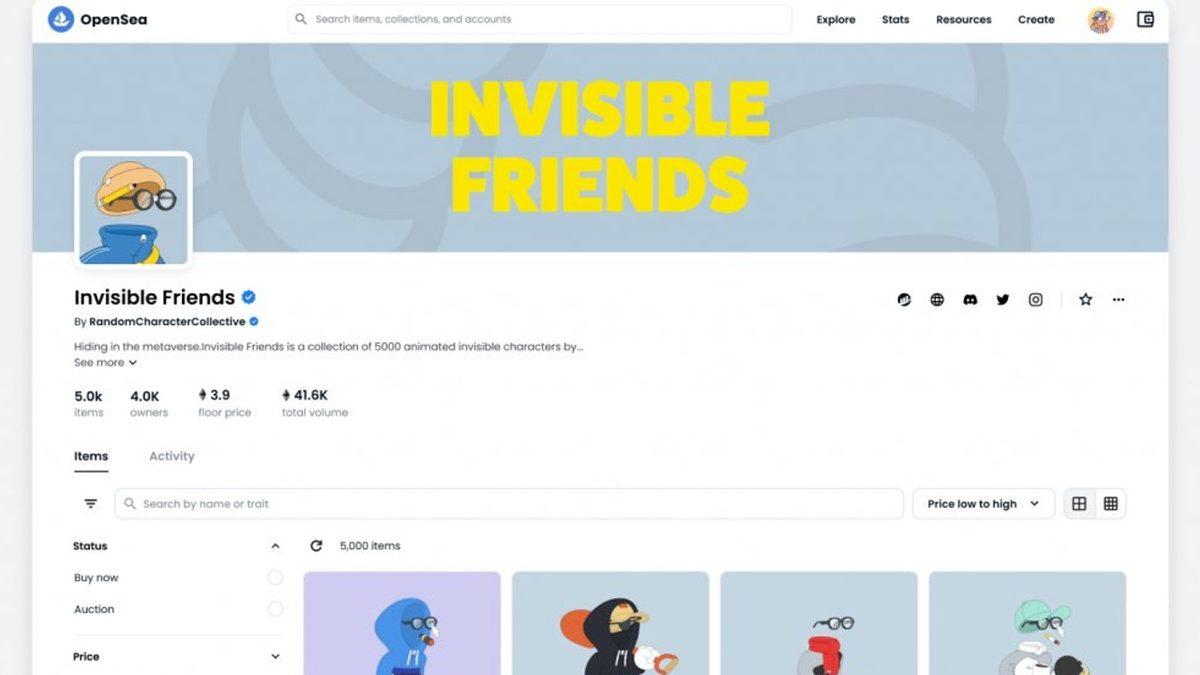Open the three-dot more options menu
Image resolution: width=1200 pixels, height=675 pixels.
pos(1118,299)
